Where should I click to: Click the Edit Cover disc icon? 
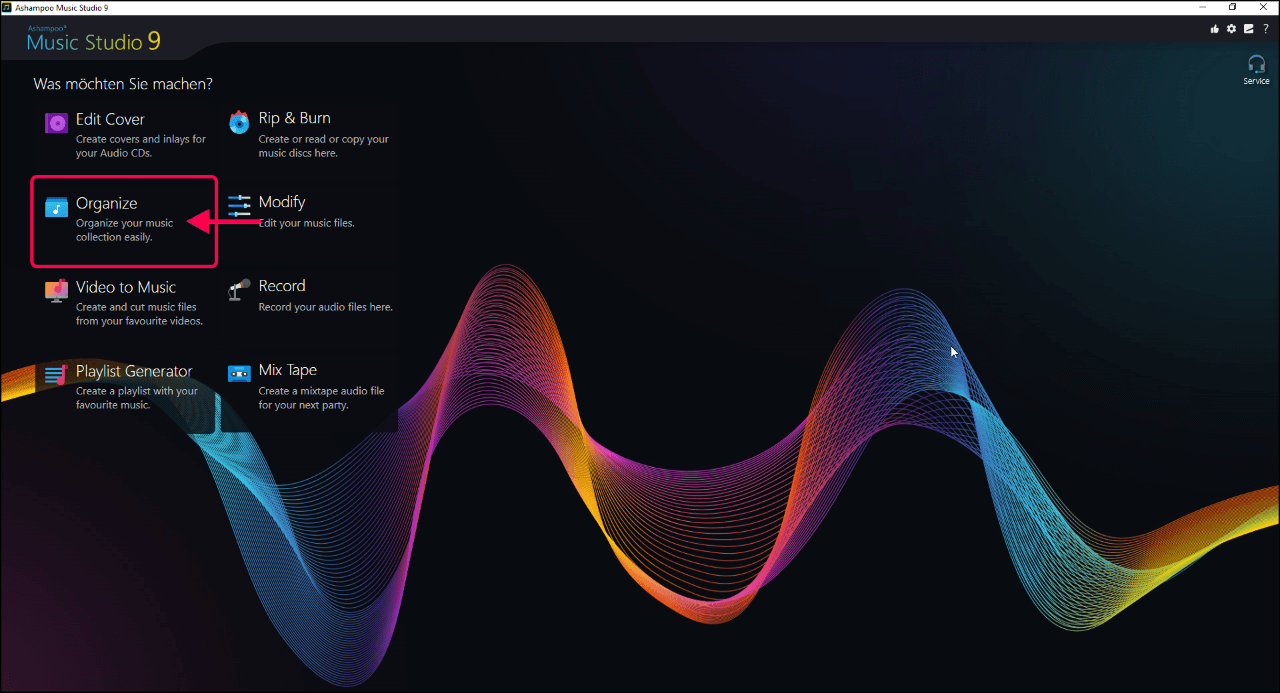click(x=56, y=123)
